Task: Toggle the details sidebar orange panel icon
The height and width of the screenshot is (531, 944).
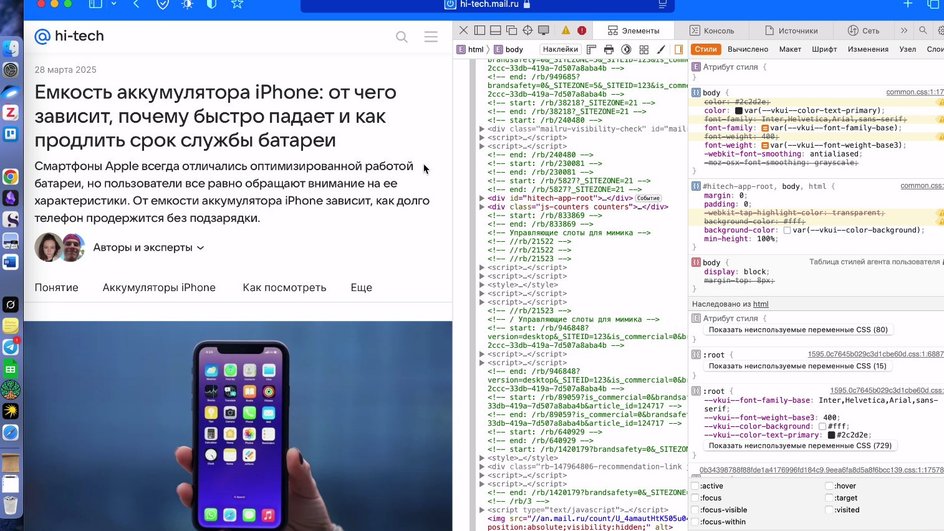Action: point(678,49)
